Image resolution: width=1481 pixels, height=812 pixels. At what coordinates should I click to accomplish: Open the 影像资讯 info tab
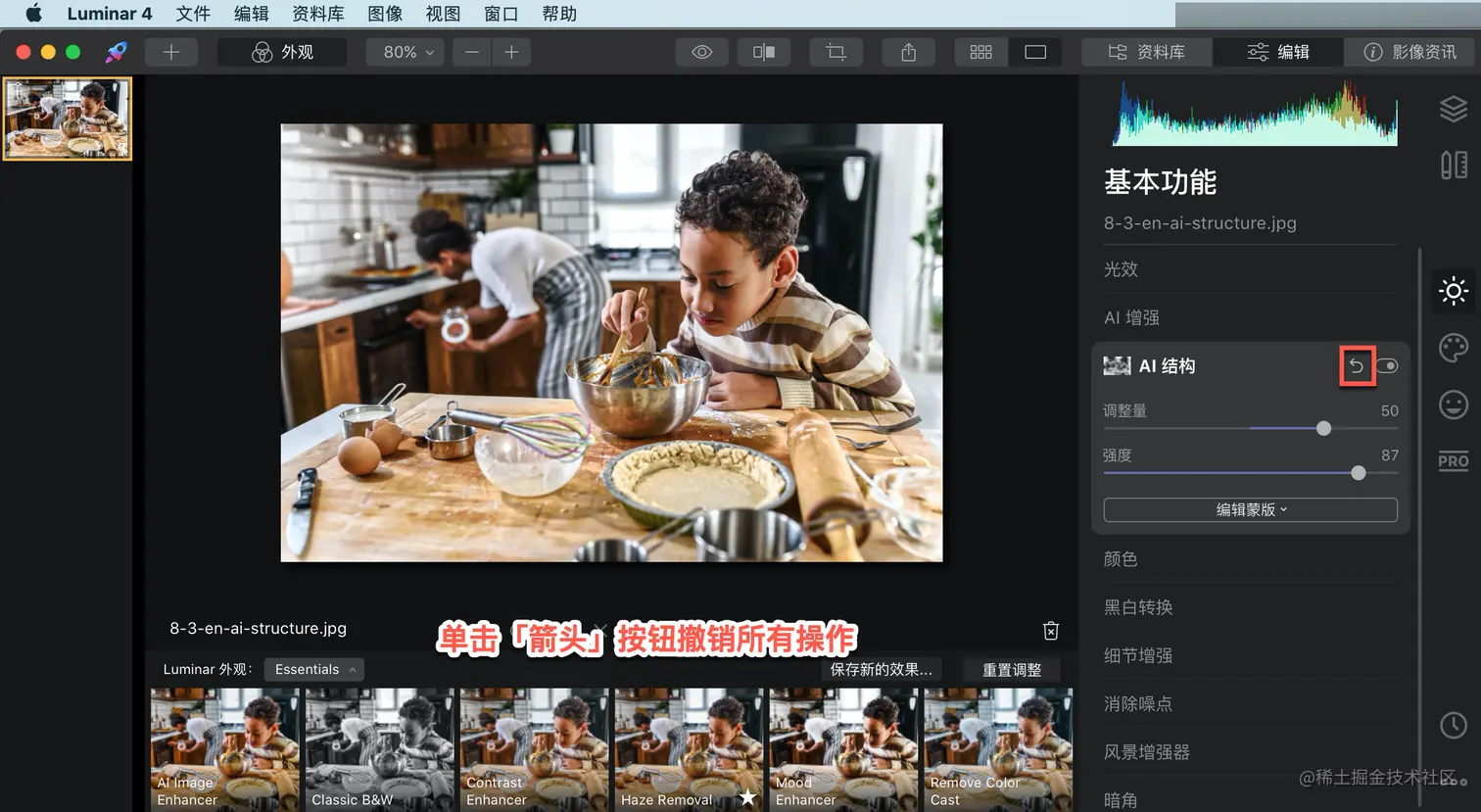click(1409, 52)
